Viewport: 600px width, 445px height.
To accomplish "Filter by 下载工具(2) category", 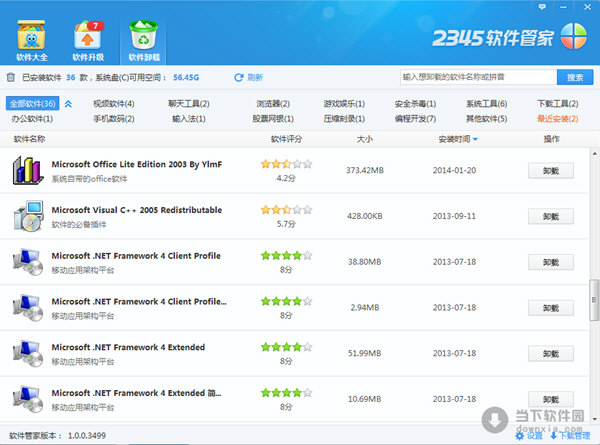I will [x=558, y=104].
